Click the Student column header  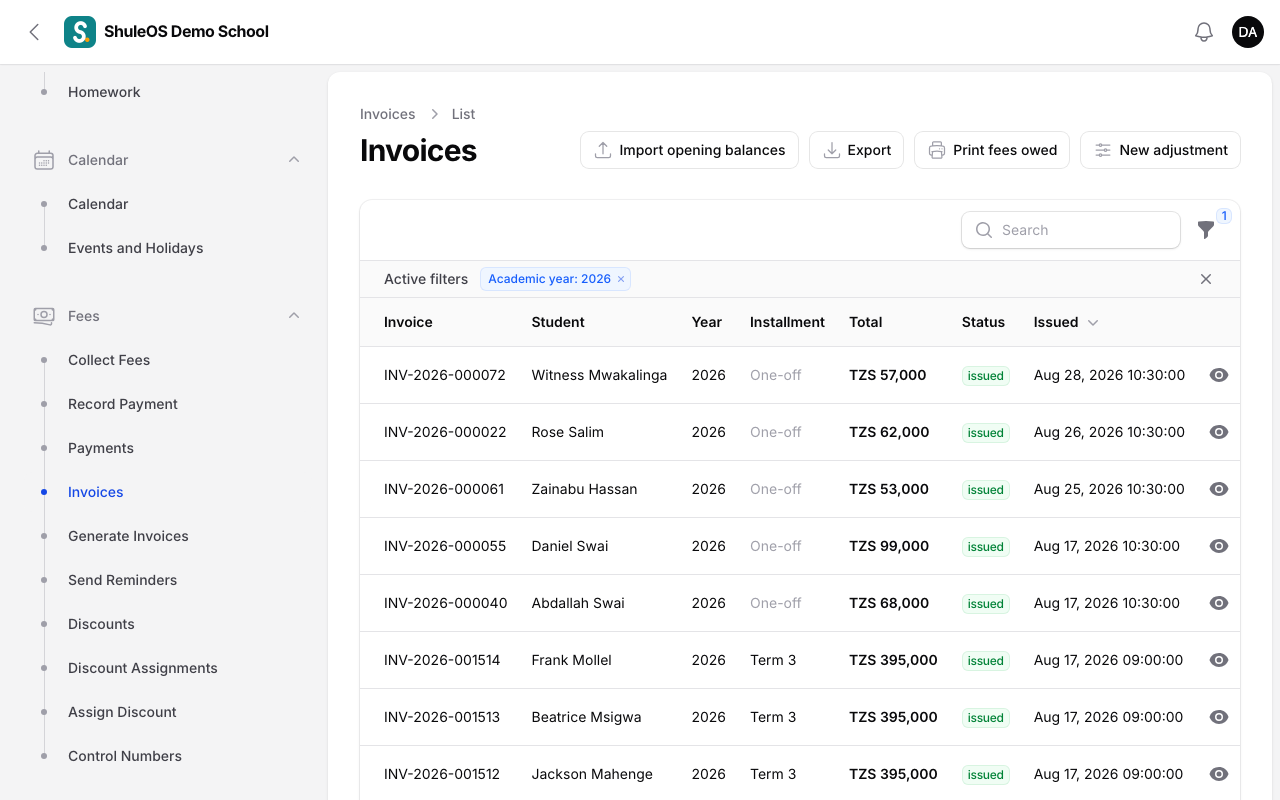tap(558, 322)
